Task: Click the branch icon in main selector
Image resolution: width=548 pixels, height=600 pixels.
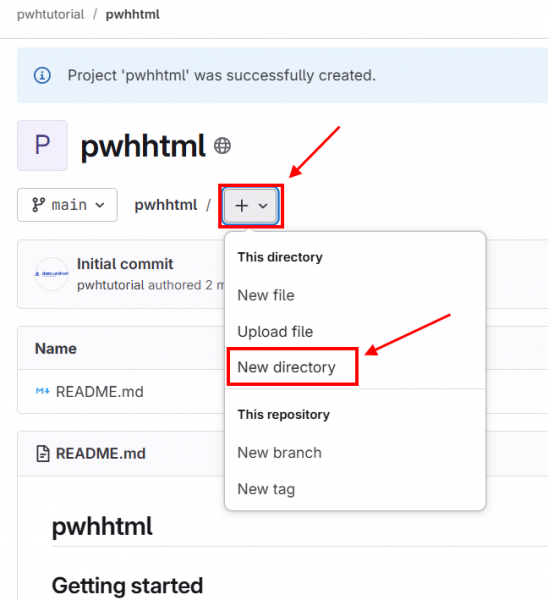Action: tap(38, 205)
